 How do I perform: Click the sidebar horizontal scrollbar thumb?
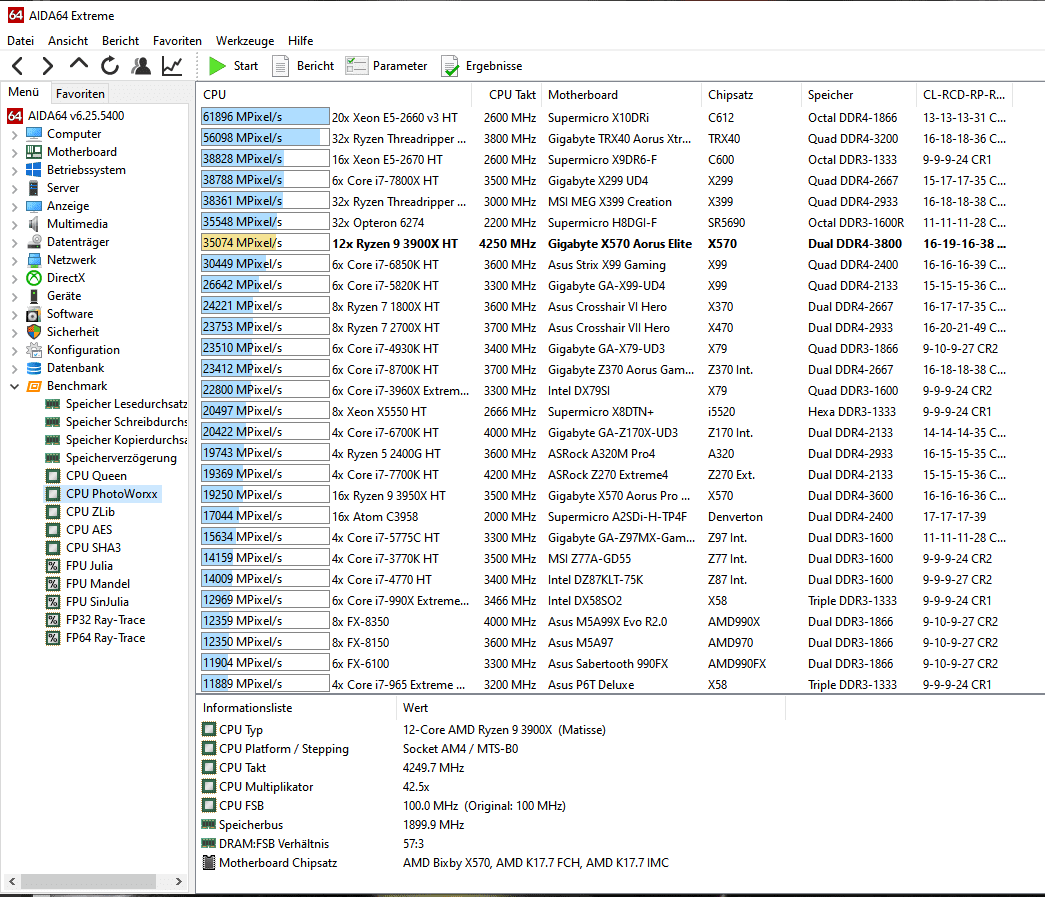pos(89,881)
